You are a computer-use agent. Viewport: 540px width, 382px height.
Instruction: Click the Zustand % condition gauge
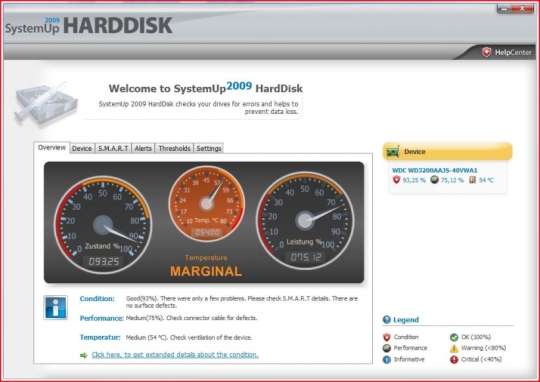103,225
